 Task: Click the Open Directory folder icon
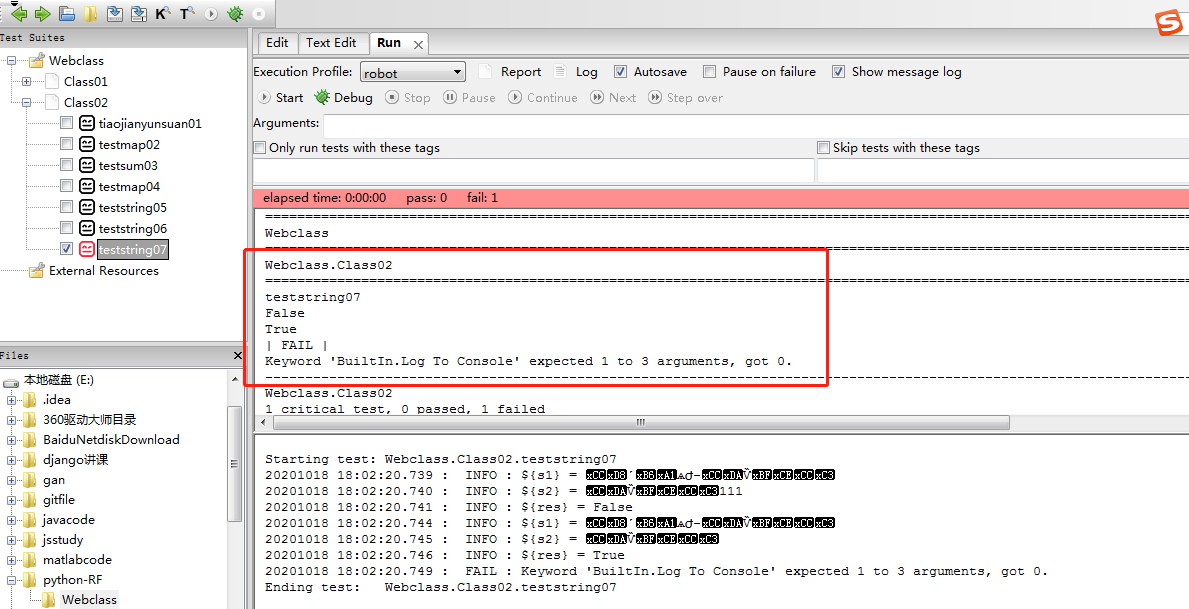(x=90, y=13)
